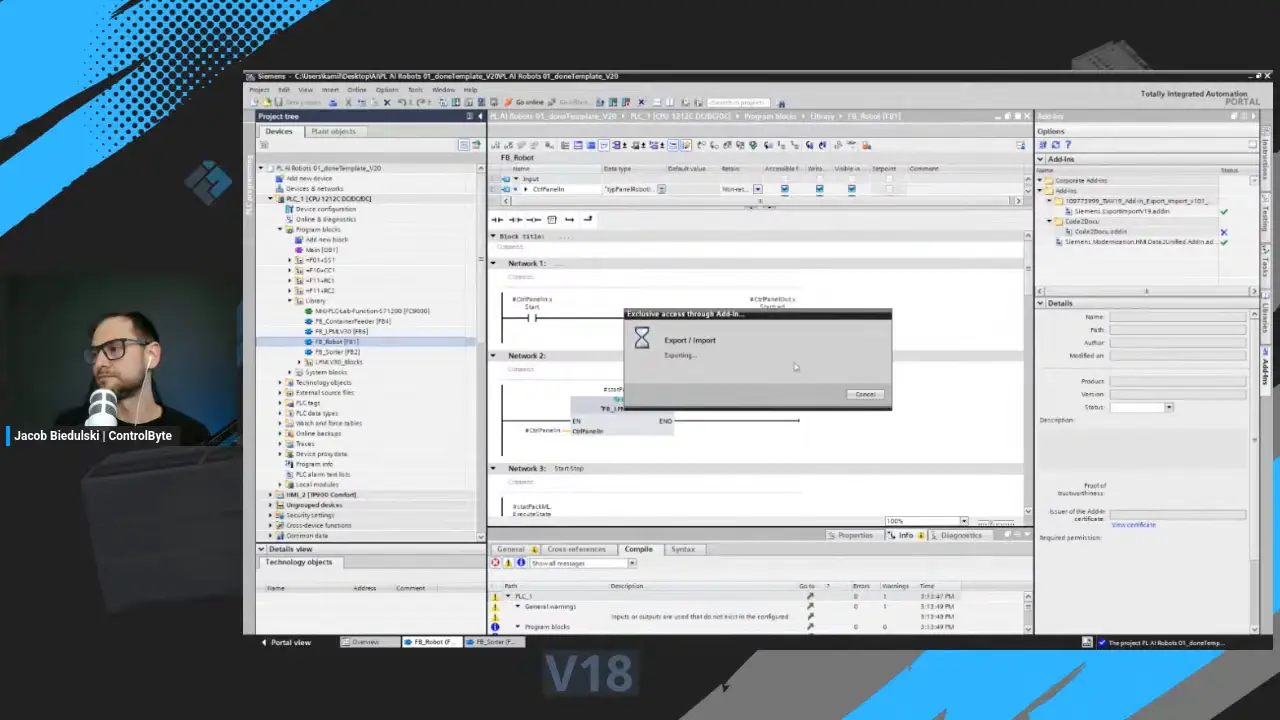This screenshot has width=1280, height=720.
Task: Select Device configuration tree item
Action: 325,209
